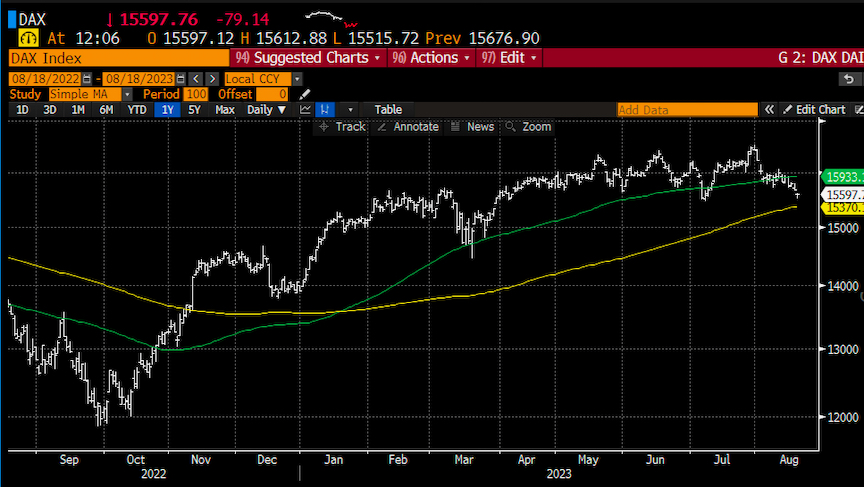Viewport: 864px width, 487px height.
Task: Activate the Zoom magnifier tool
Action: [x=528, y=127]
